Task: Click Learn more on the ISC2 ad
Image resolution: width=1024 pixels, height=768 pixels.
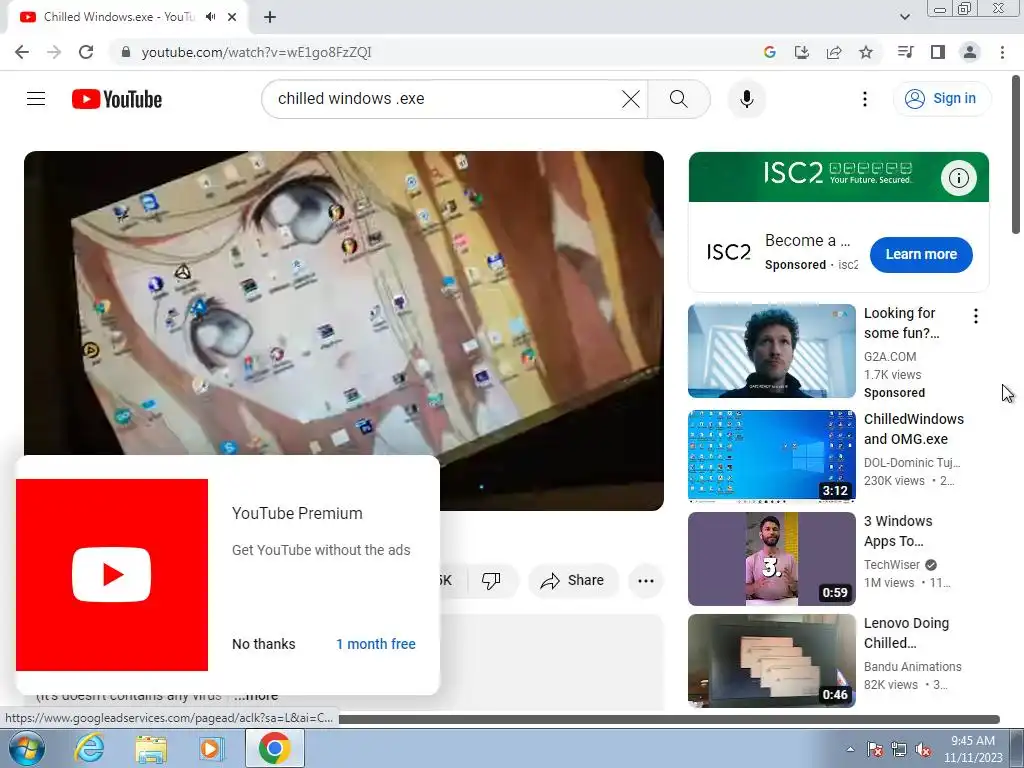Action: 921,255
